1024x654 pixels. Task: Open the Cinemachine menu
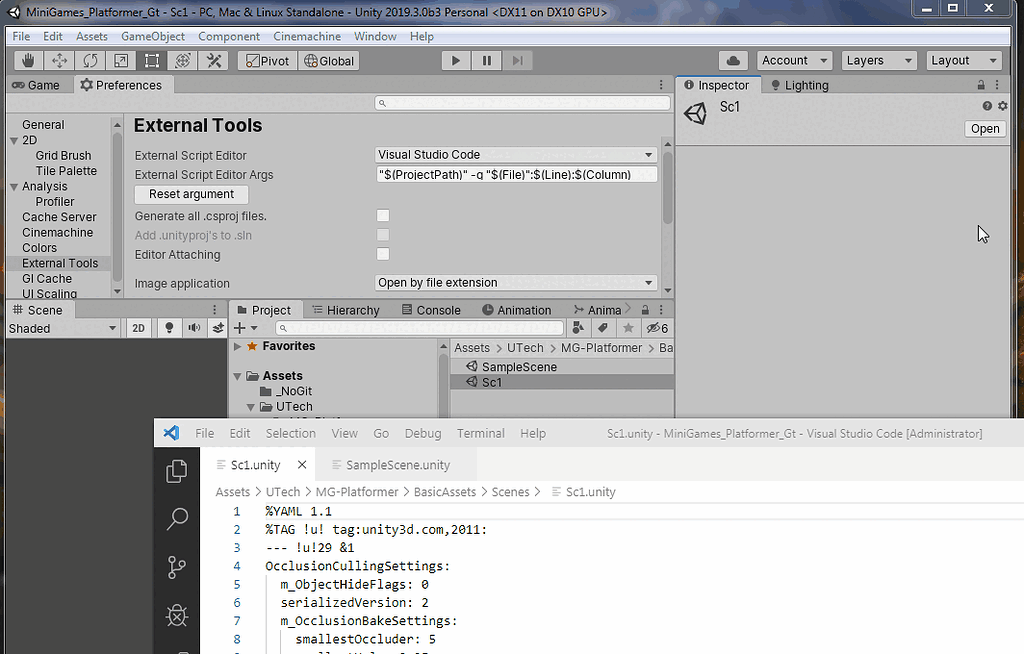point(307,36)
